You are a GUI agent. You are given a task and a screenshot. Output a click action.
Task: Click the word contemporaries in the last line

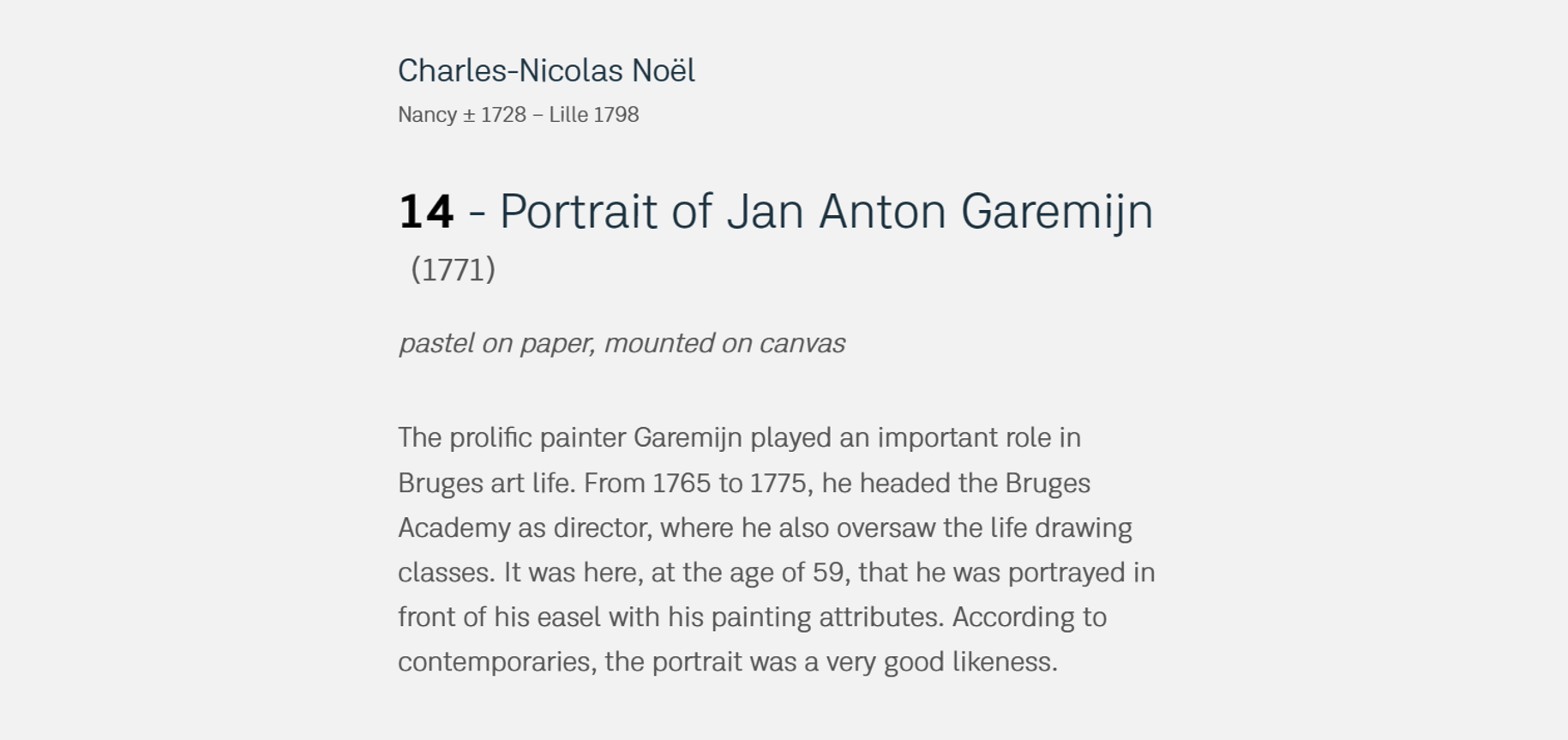tap(496, 662)
